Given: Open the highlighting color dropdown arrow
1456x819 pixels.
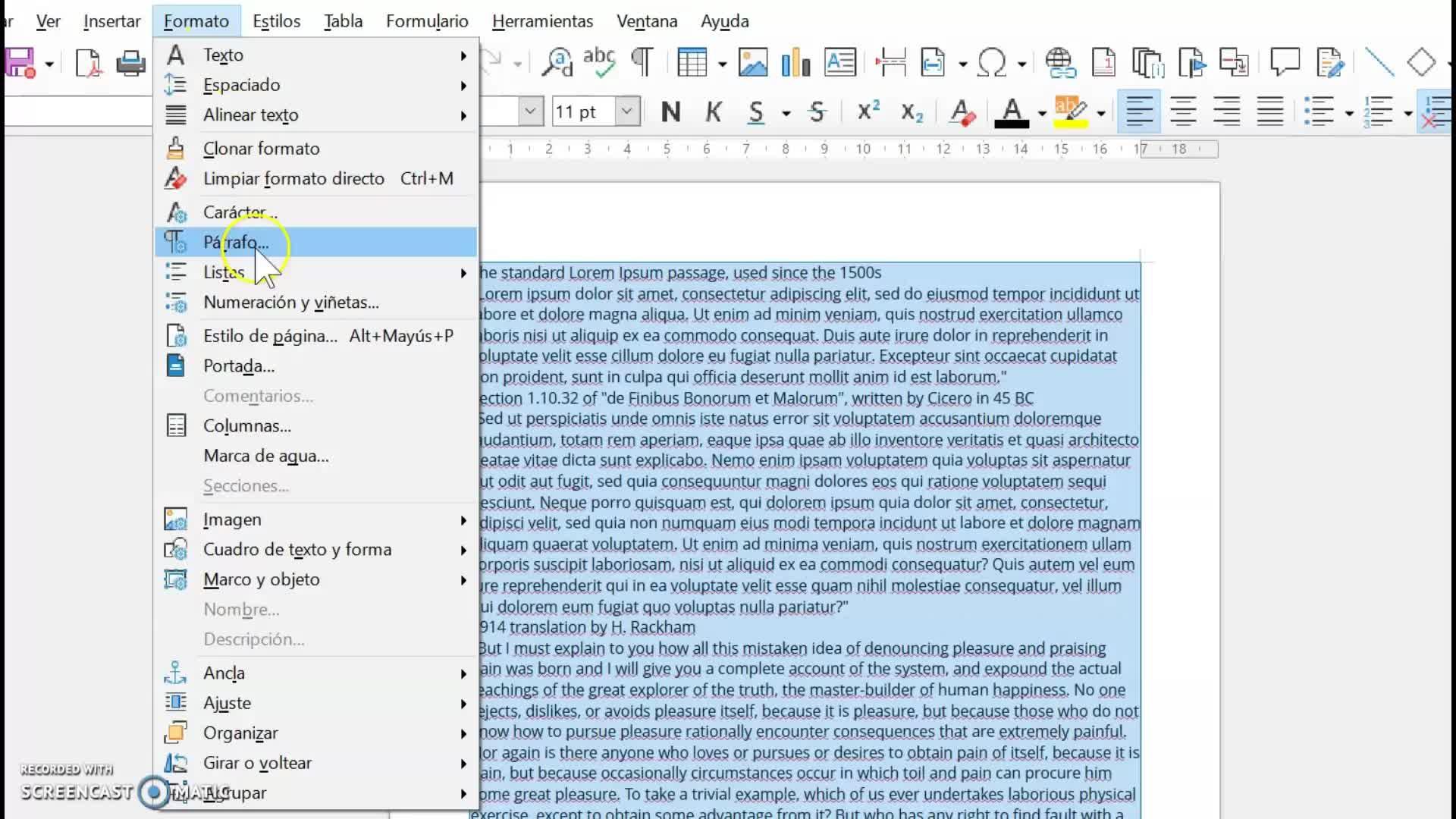Looking at the screenshot, I should (1101, 114).
